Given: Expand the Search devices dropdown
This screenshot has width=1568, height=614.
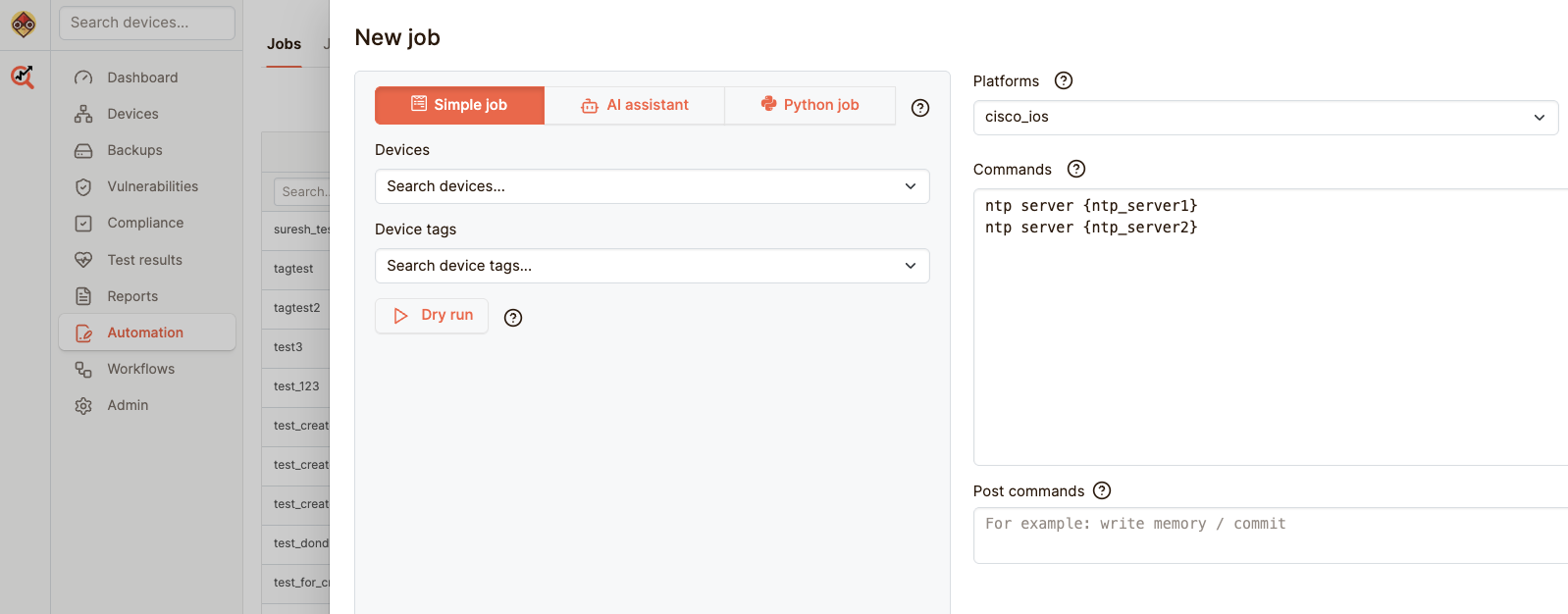Looking at the screenshot, I should click(652, 186).
